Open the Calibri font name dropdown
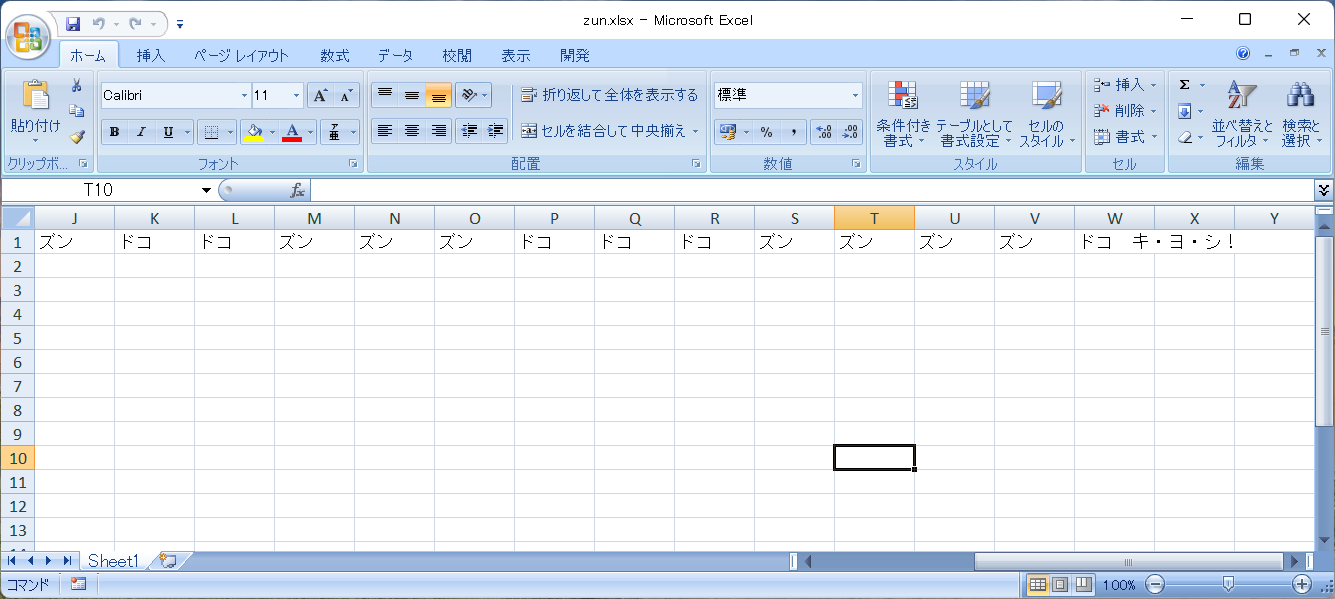This screenshot has height=599, width=1335. tap(244, 96)
